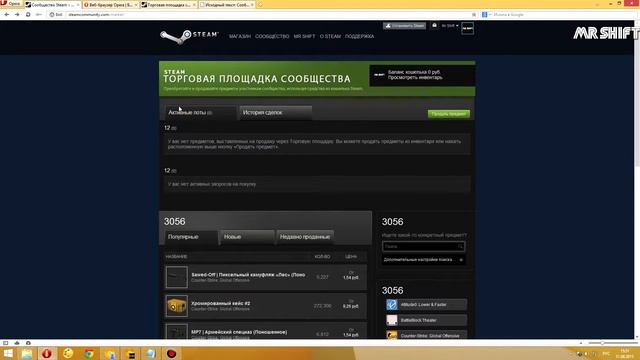Click the search magnifier icon in item search

(460, 247)
